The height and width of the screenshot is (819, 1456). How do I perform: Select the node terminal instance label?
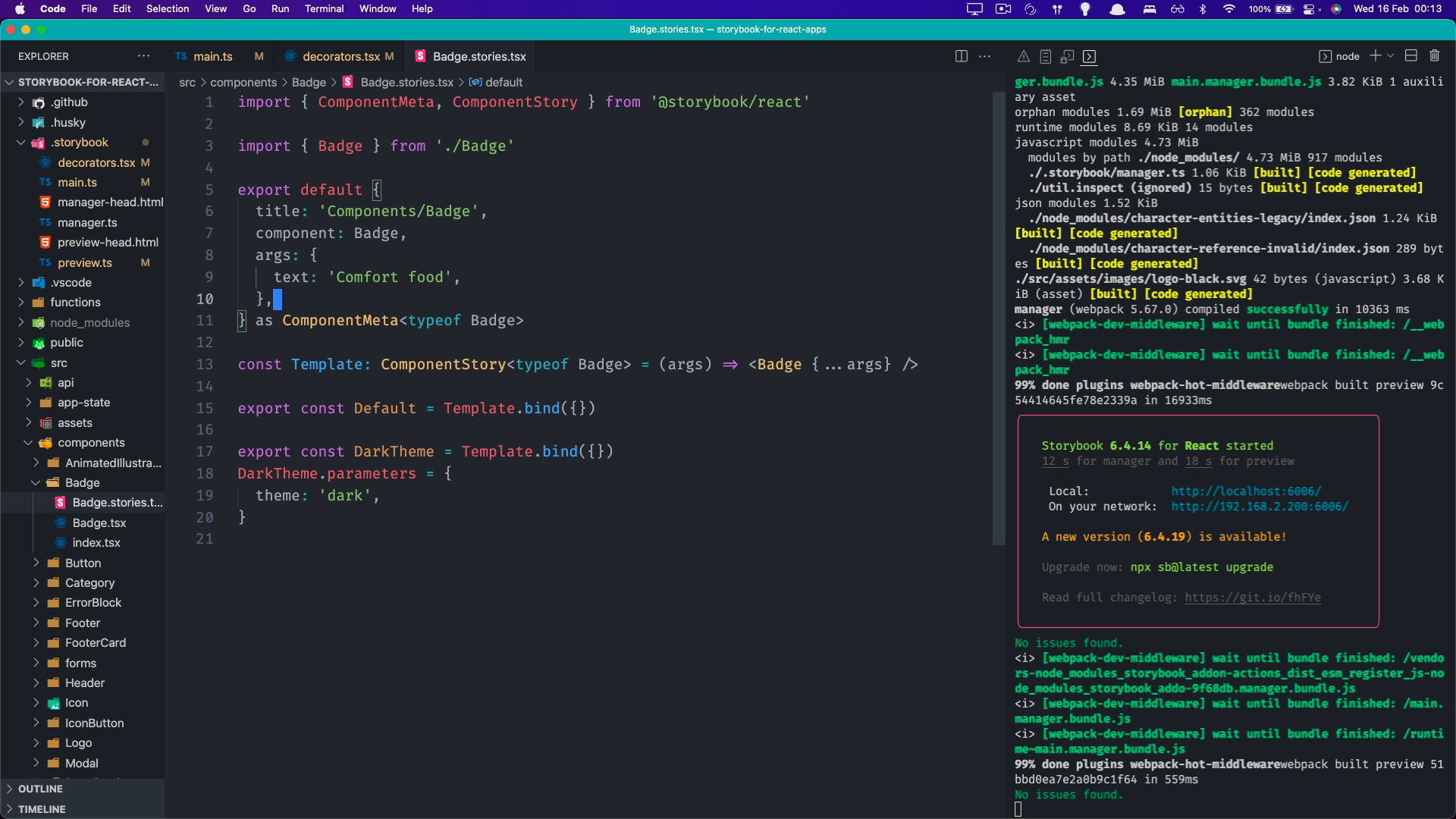click(1339, 56)
